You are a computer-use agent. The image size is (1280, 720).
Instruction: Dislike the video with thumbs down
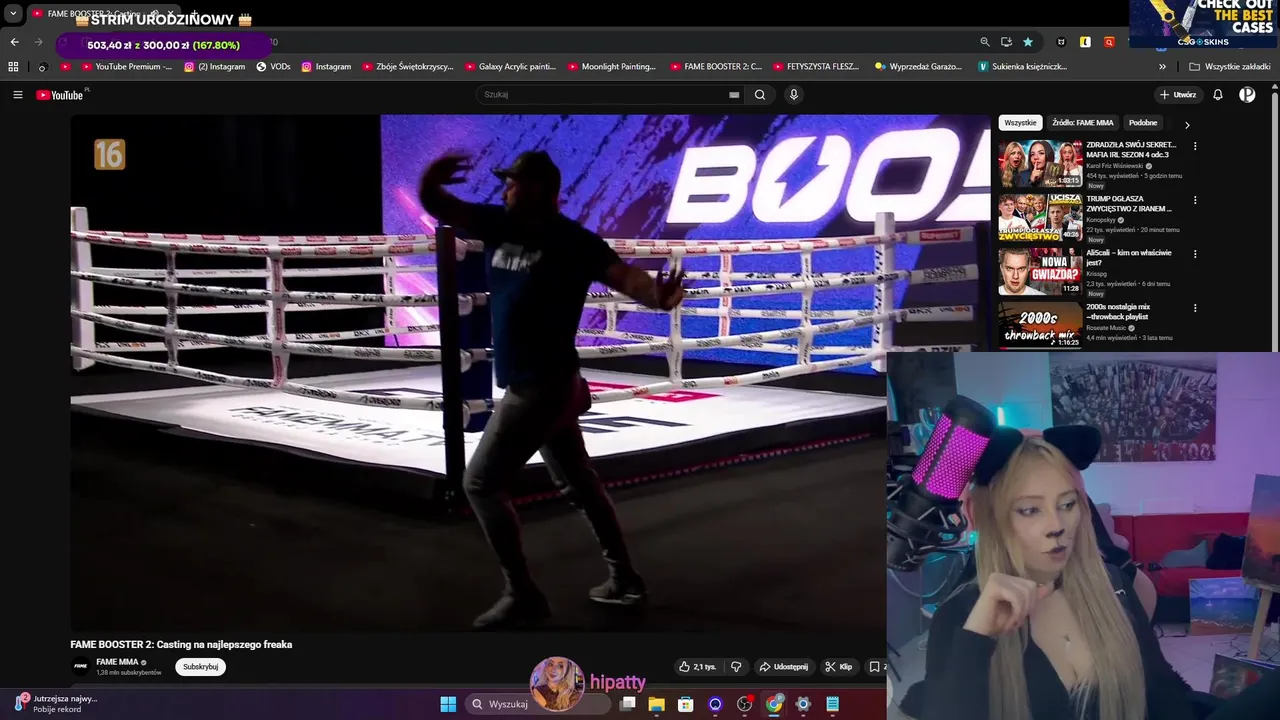coord(736,667)
